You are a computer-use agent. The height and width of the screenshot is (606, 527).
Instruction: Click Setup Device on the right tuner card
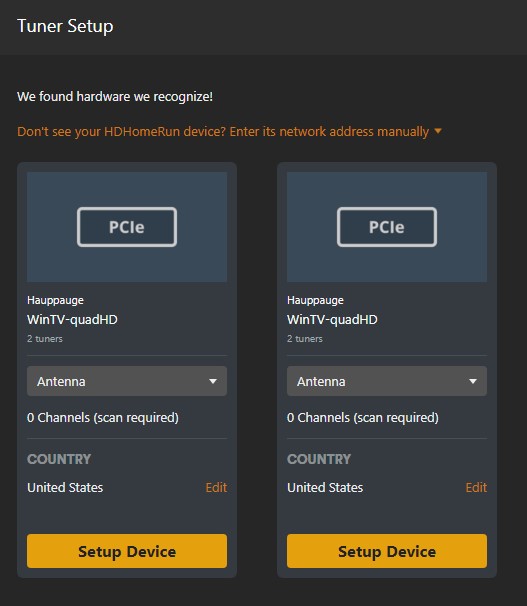387,551
